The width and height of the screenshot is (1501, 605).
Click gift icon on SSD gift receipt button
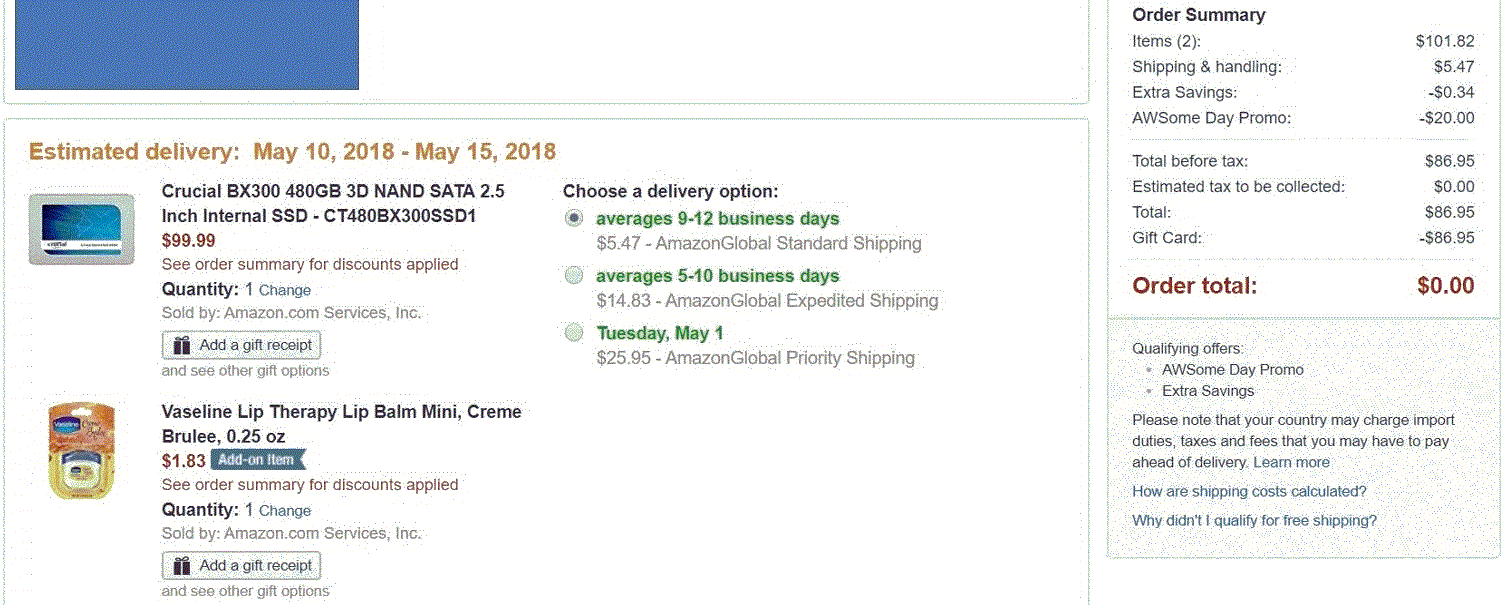[182, 345]
